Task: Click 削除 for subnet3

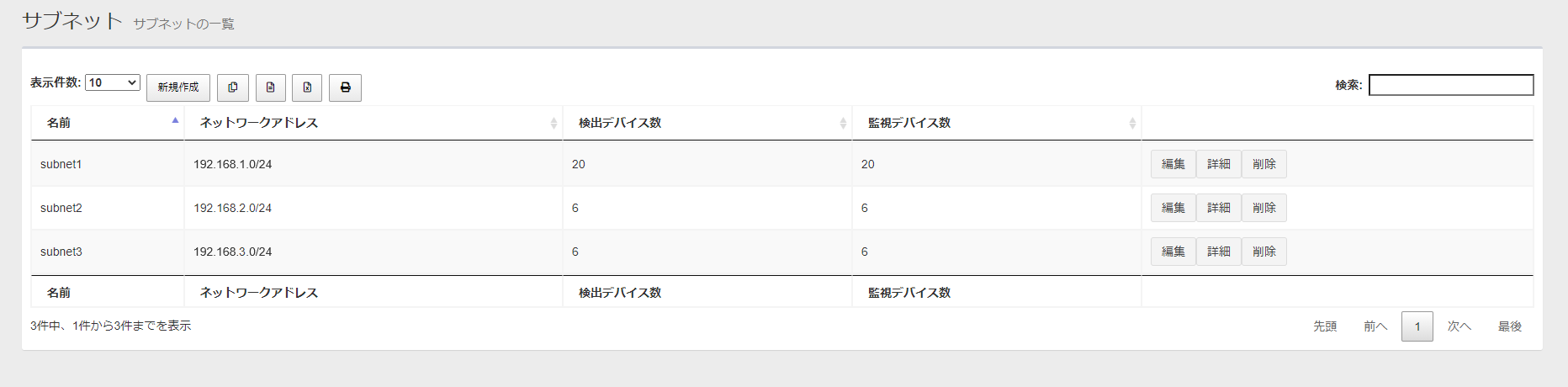Action: tap(1263, 252)
